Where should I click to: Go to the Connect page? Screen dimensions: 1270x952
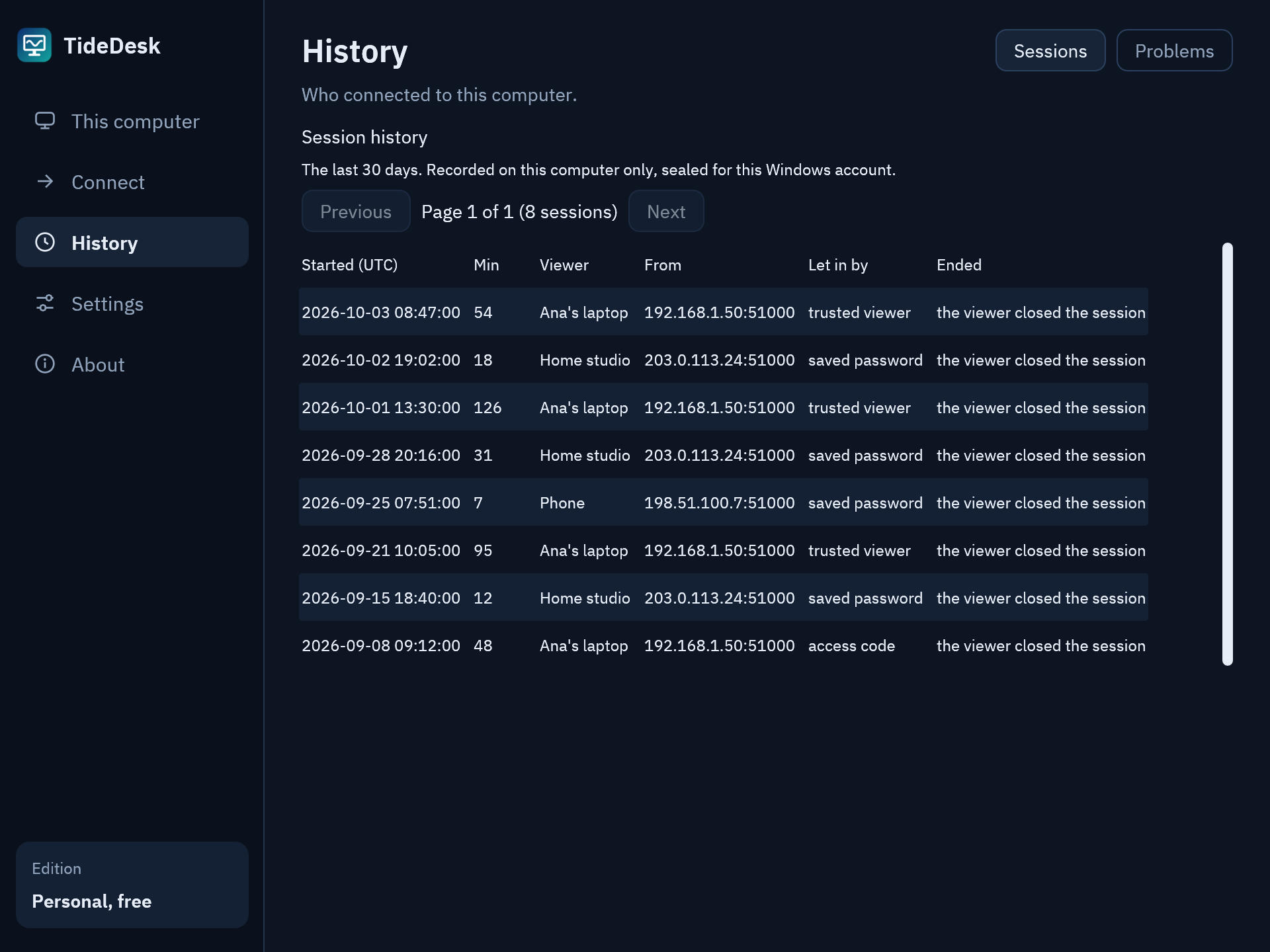point(132,182)
